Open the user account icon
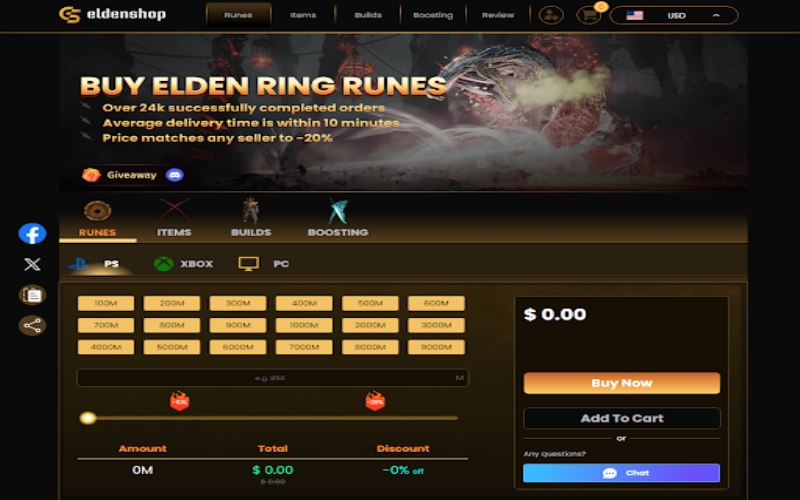This screenshot has height=500, width=800. [551, 15]
